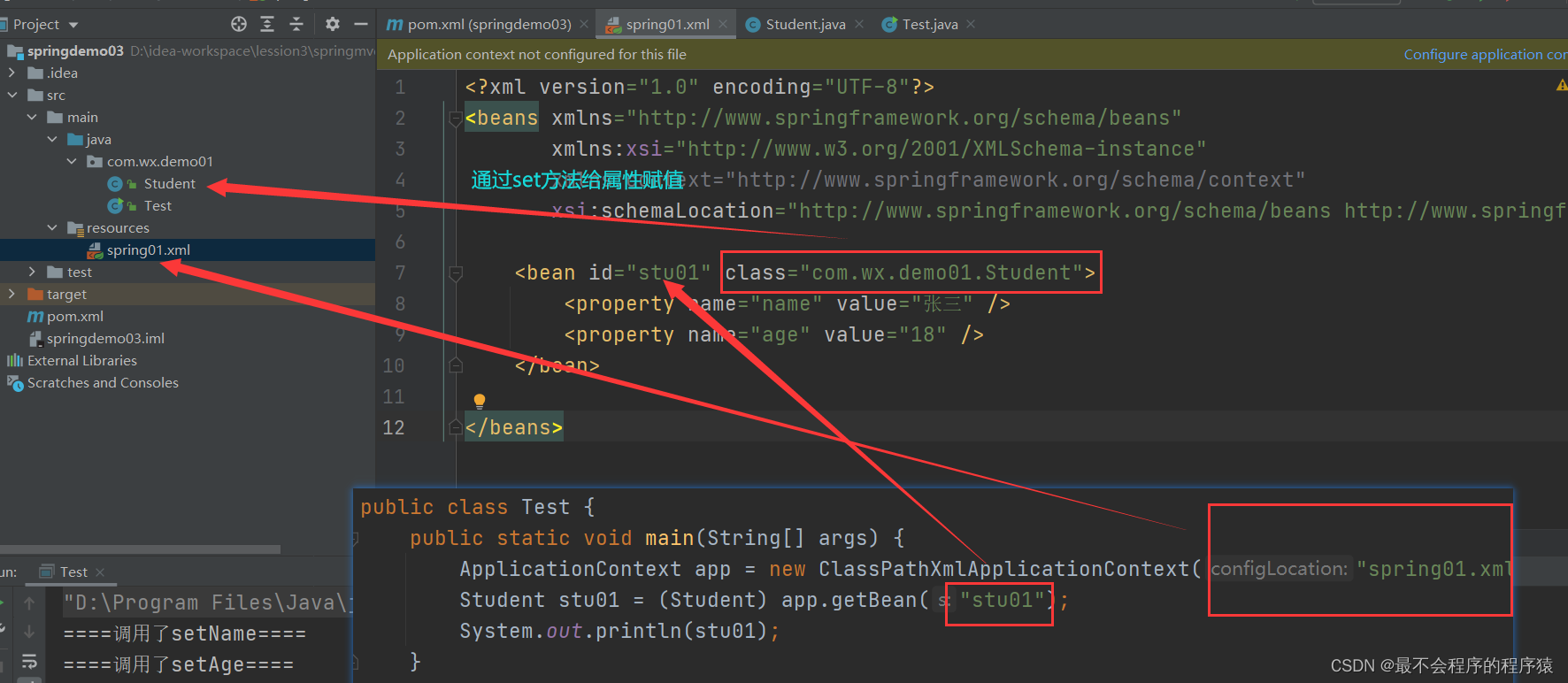The image size is (1568, 683).
Task: Click the Spring config icon on spring01.xml tab
Action: click(x=613, y=25)
